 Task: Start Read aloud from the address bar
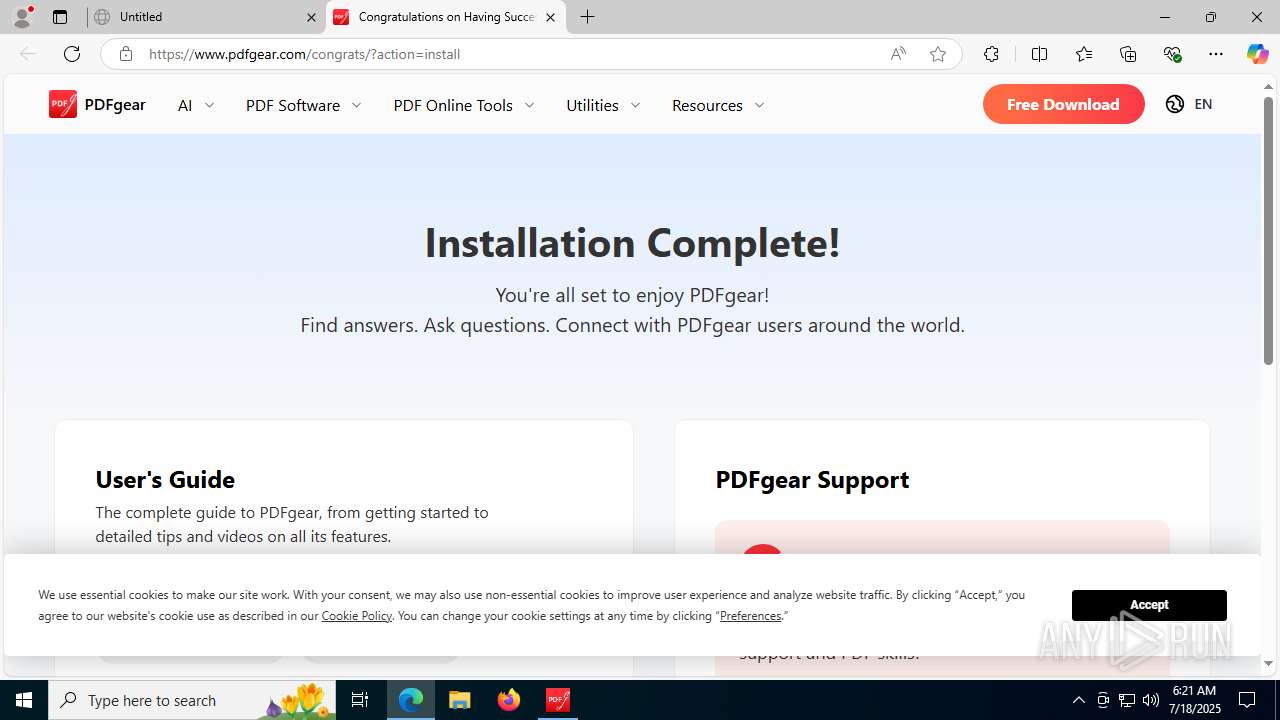[x=898, y=54]
